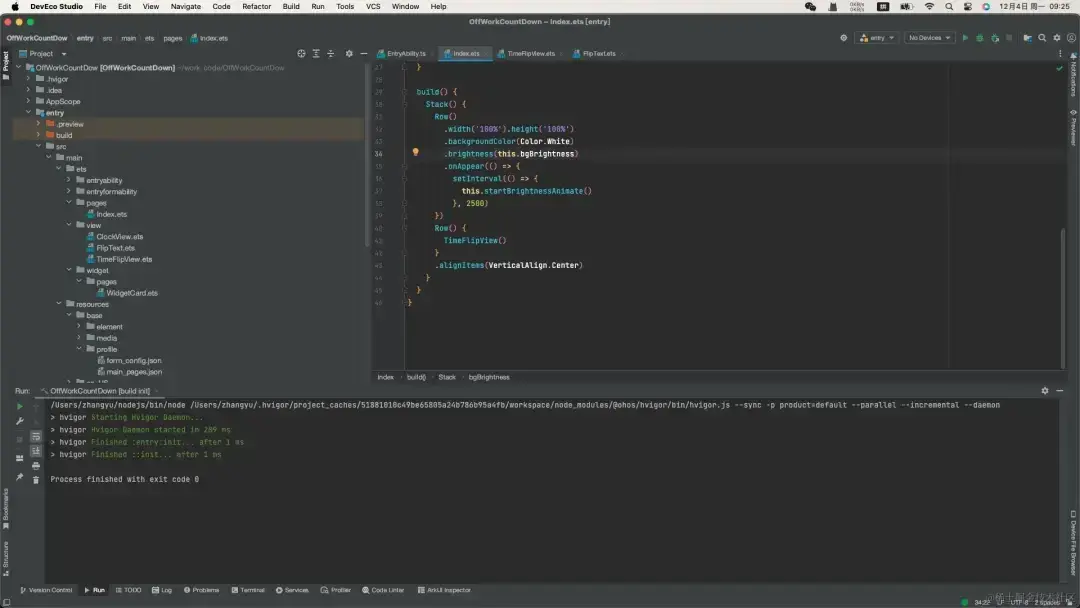The height and width of the screenshot is (608, 1080).
Task: Open the Navigate menu
Action: pyautogui.click(x=185, y=6)
